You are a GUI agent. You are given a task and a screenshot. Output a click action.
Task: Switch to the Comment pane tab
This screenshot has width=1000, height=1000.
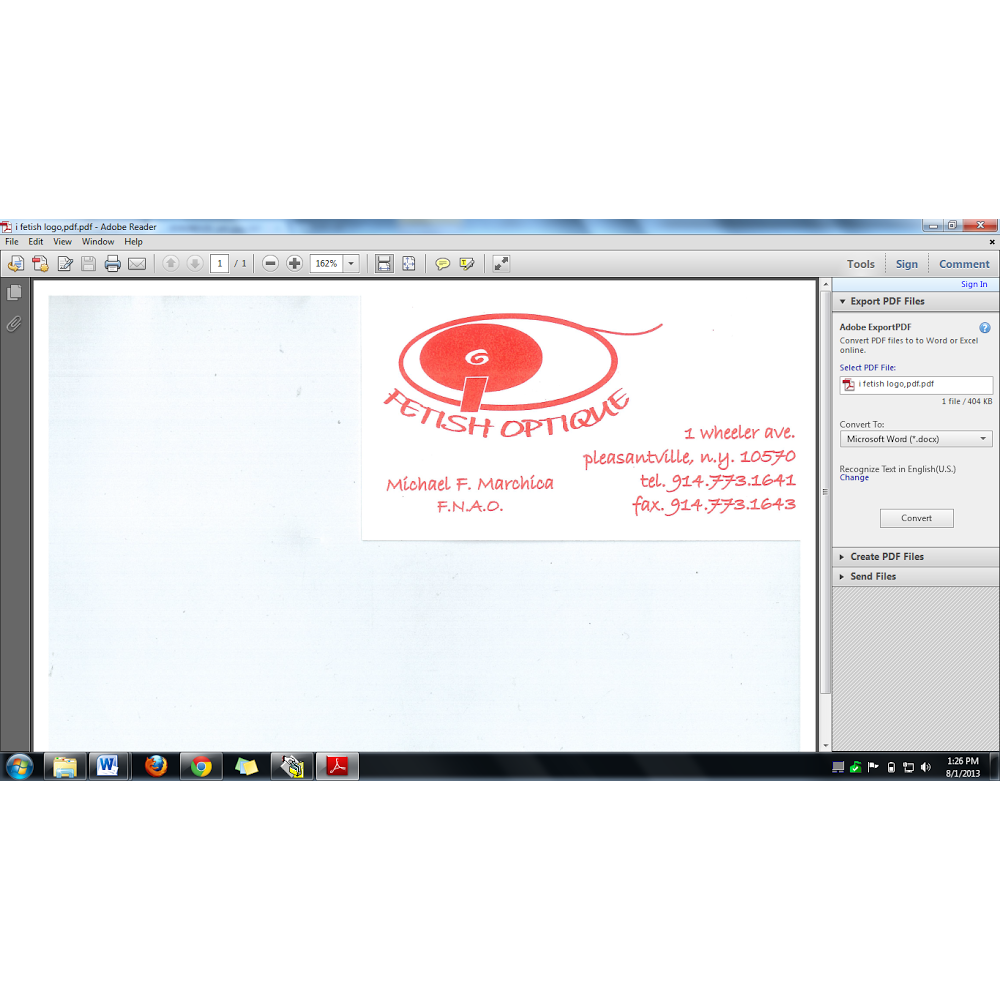click(964, 264)
